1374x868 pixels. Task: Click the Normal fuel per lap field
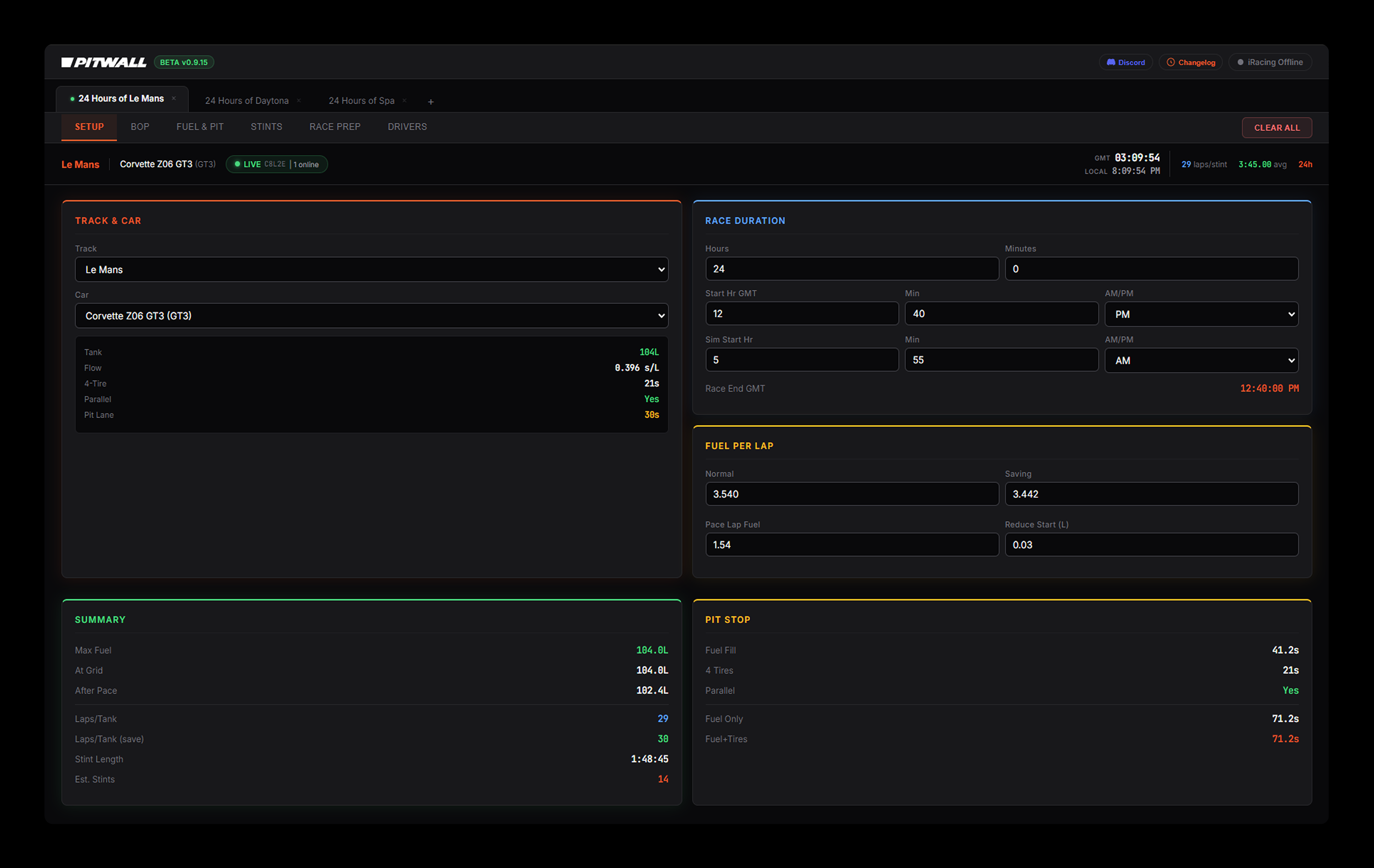click(x=851, y=494)
